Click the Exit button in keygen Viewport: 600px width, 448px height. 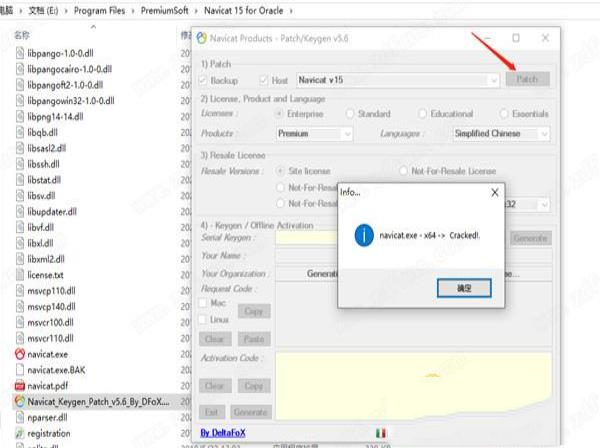(212, 412)
